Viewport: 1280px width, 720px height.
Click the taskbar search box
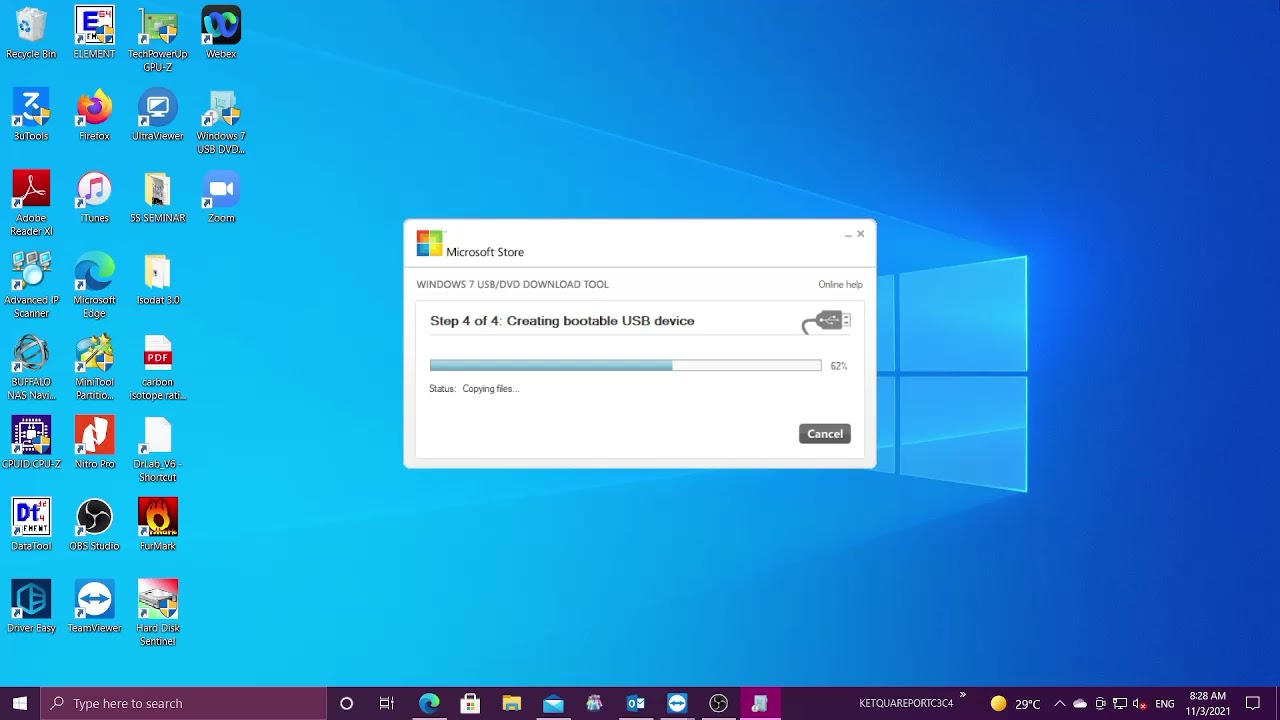pyautogui.click(x=183, y=703)
